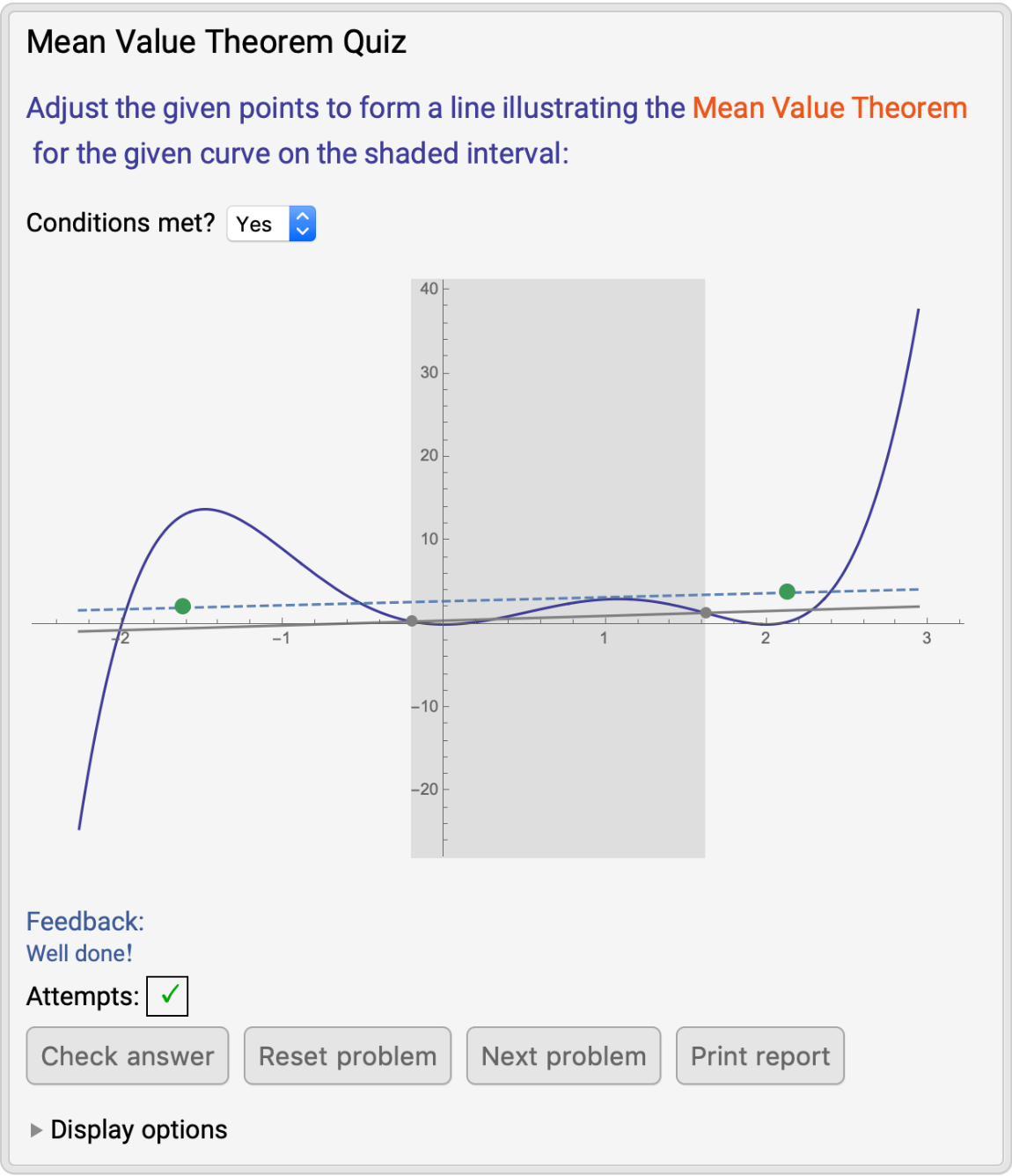Go to Next problem
Viewport: 1012px width, 1176px height.
(563, 1055)
